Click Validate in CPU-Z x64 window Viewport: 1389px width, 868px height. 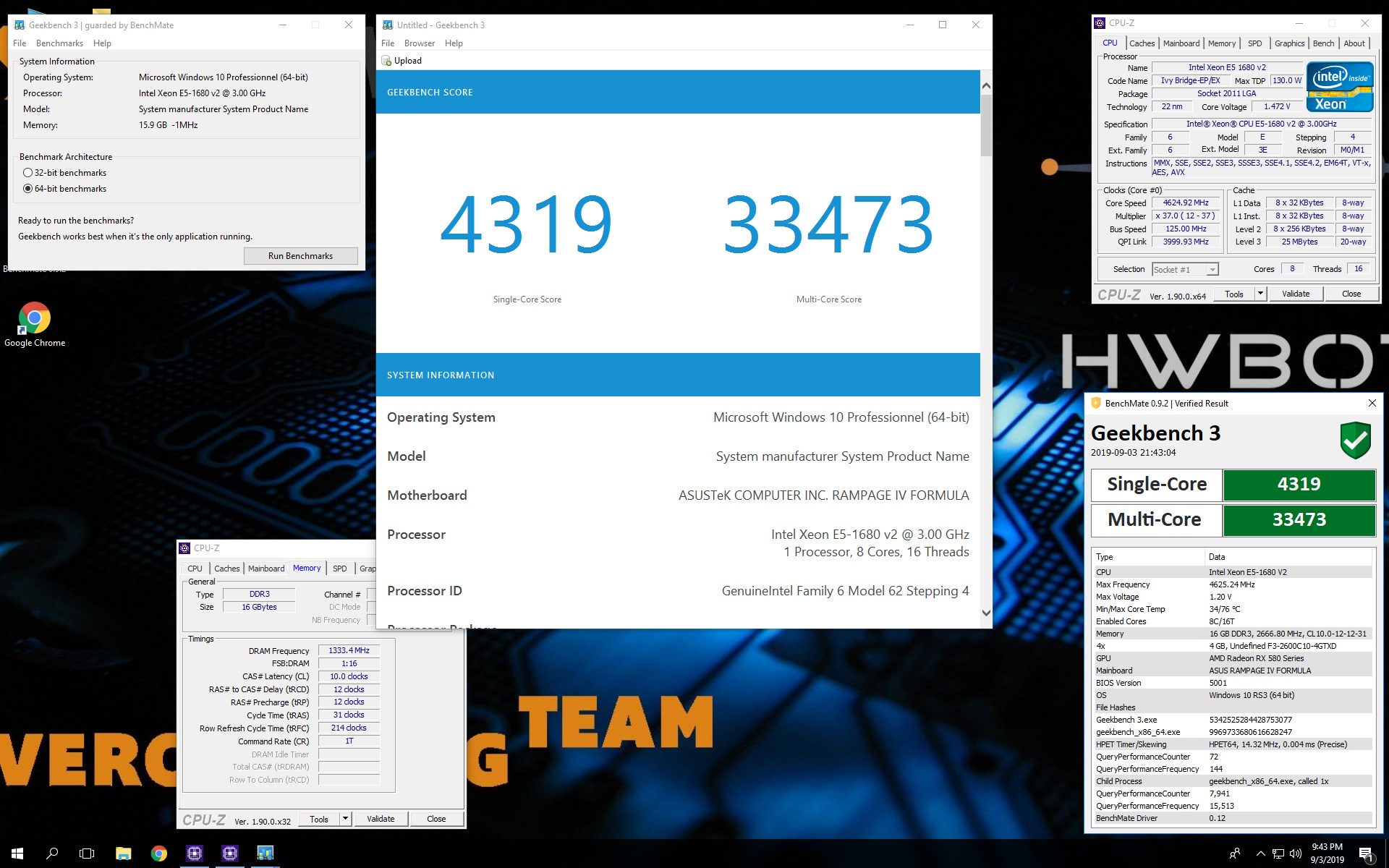coord(1296,294)
